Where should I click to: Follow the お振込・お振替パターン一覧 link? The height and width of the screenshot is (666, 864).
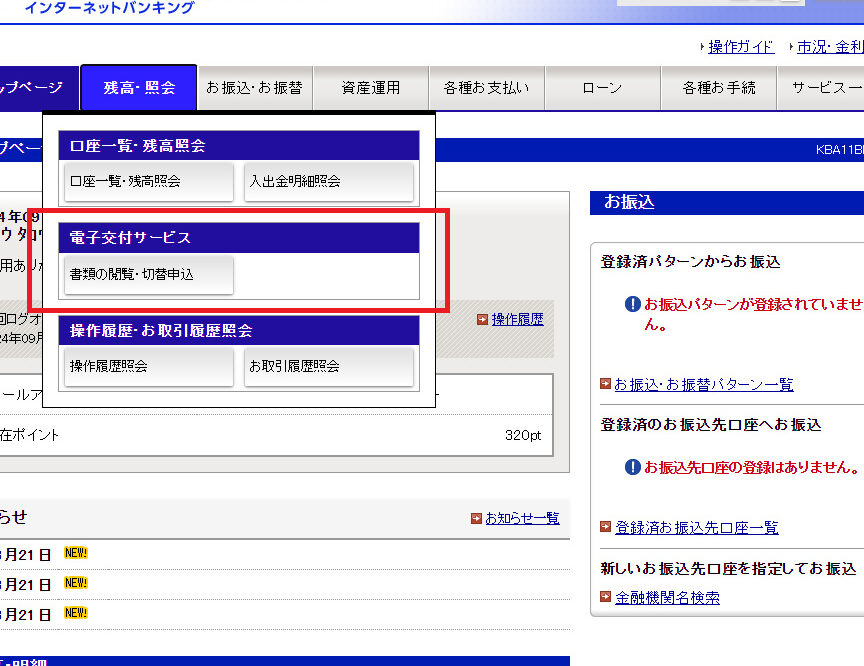(703, 384)
